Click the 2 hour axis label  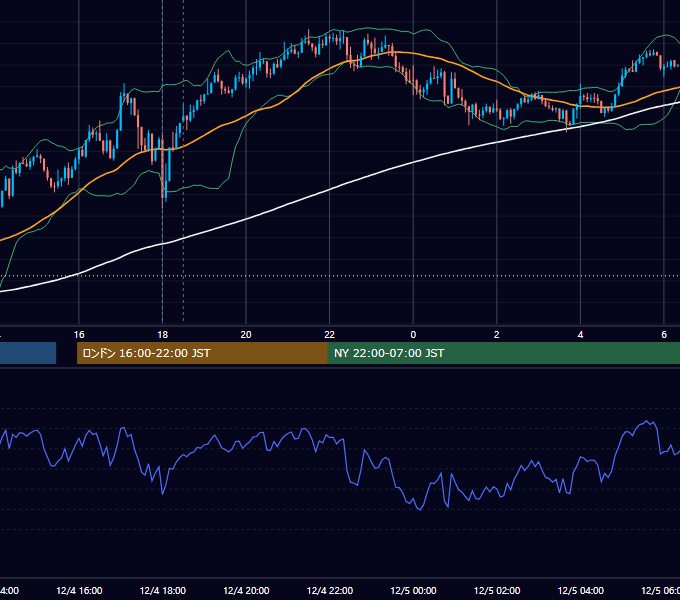pyautogui.click(x=497, y=335)
